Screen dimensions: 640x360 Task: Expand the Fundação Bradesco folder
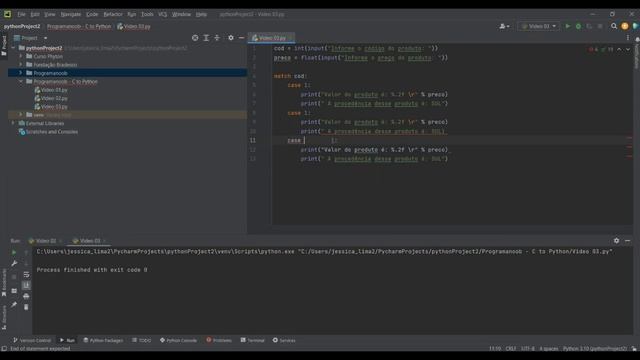pos(20,64)
